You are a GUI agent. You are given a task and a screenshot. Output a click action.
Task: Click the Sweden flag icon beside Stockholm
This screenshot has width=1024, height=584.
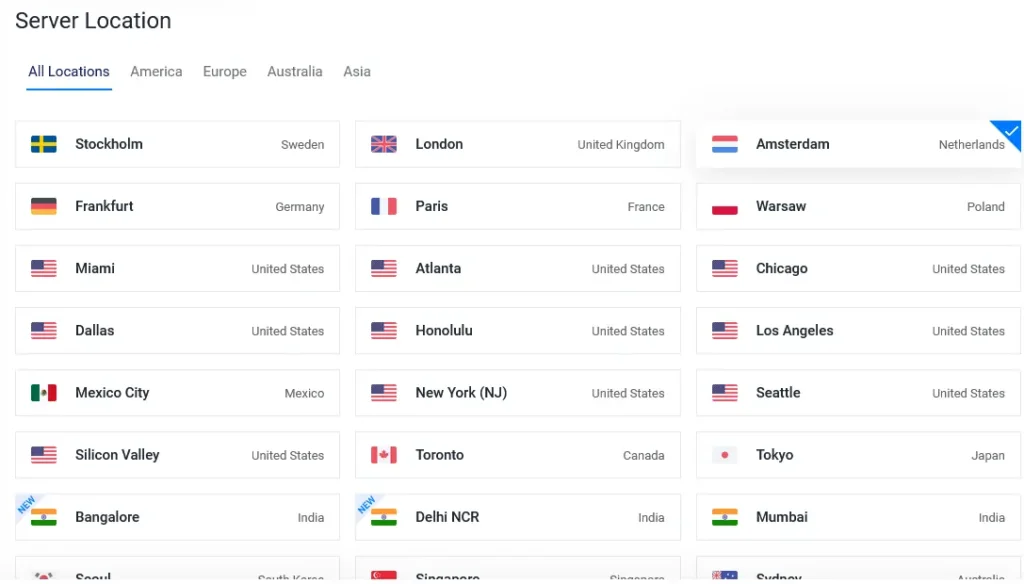click(x=44, y=144)
